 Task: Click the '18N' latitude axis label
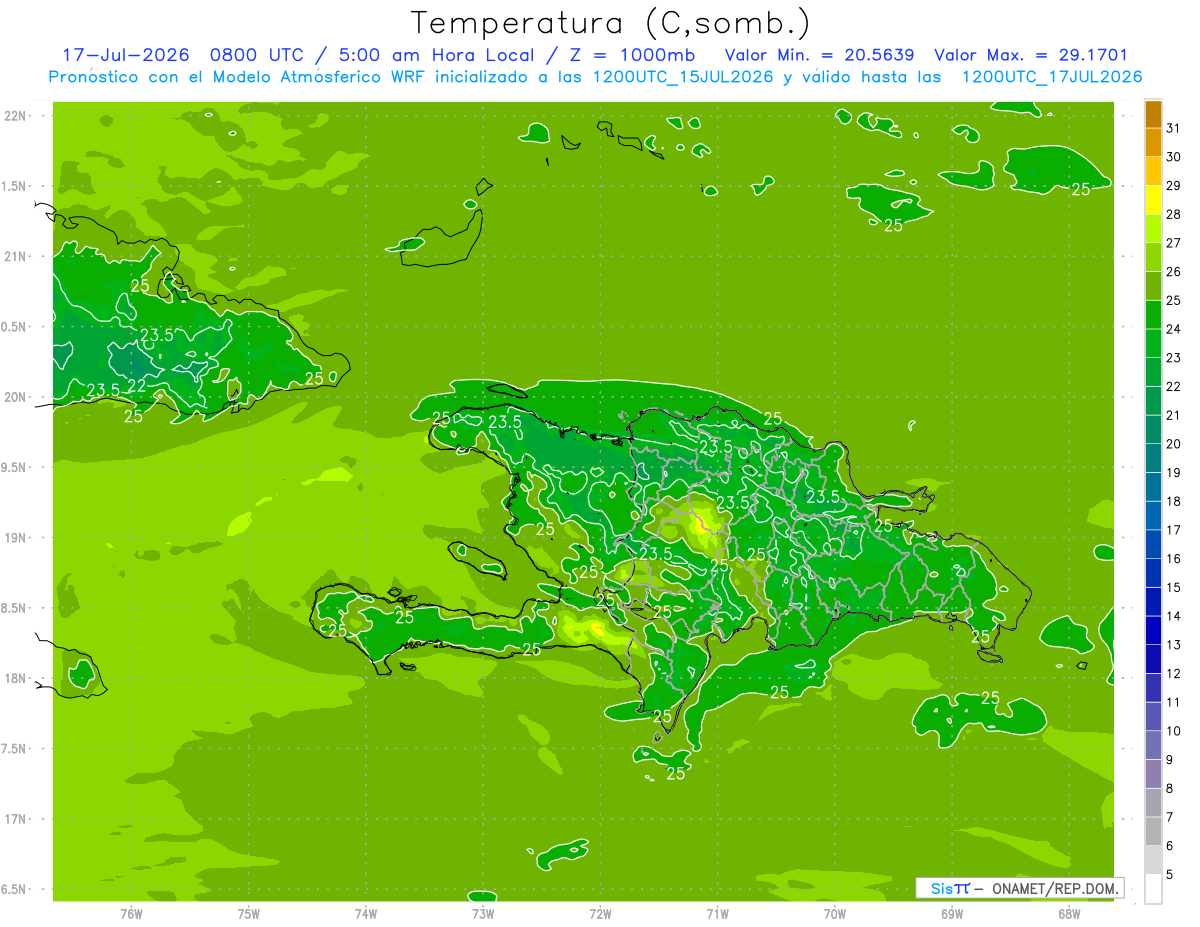(x=17, y=678)
